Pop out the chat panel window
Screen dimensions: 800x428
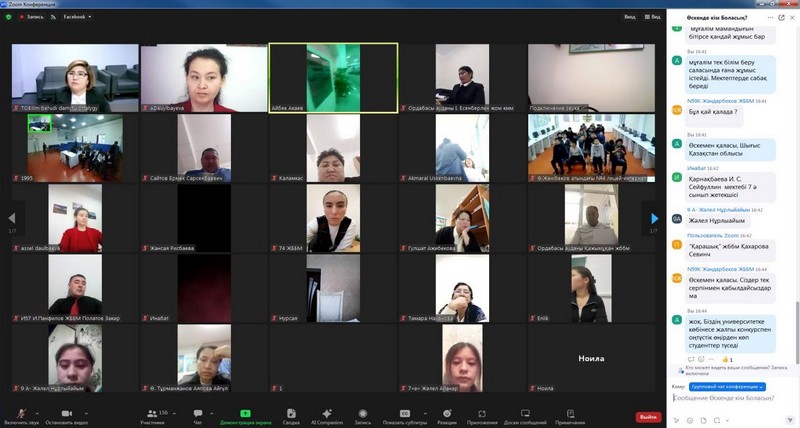pos(781,17)
